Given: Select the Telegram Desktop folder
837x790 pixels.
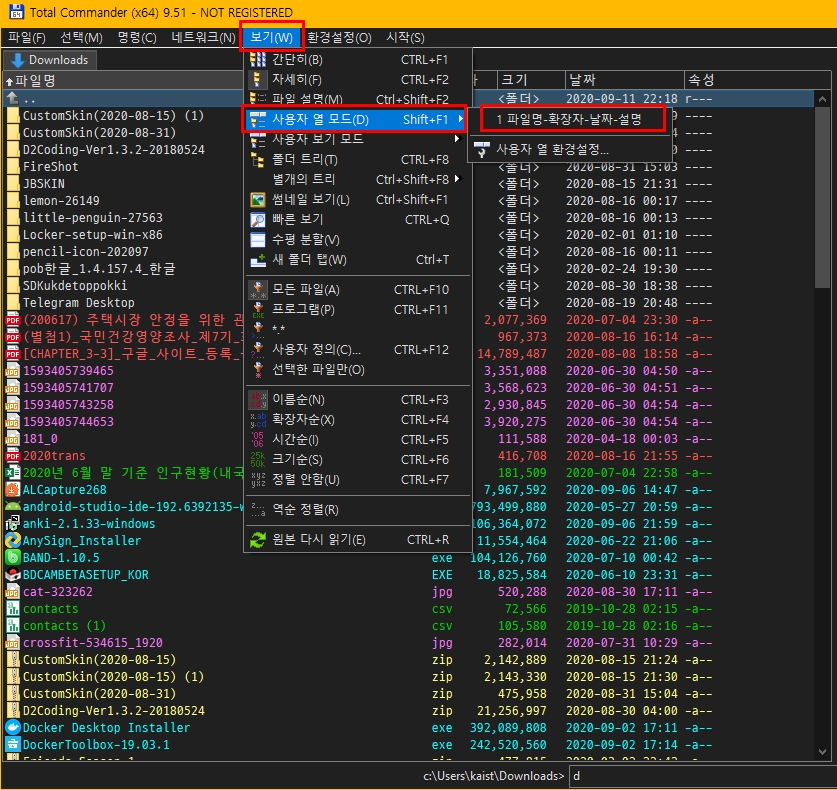Looking at the screenshot, I should [x=78, y=303].
